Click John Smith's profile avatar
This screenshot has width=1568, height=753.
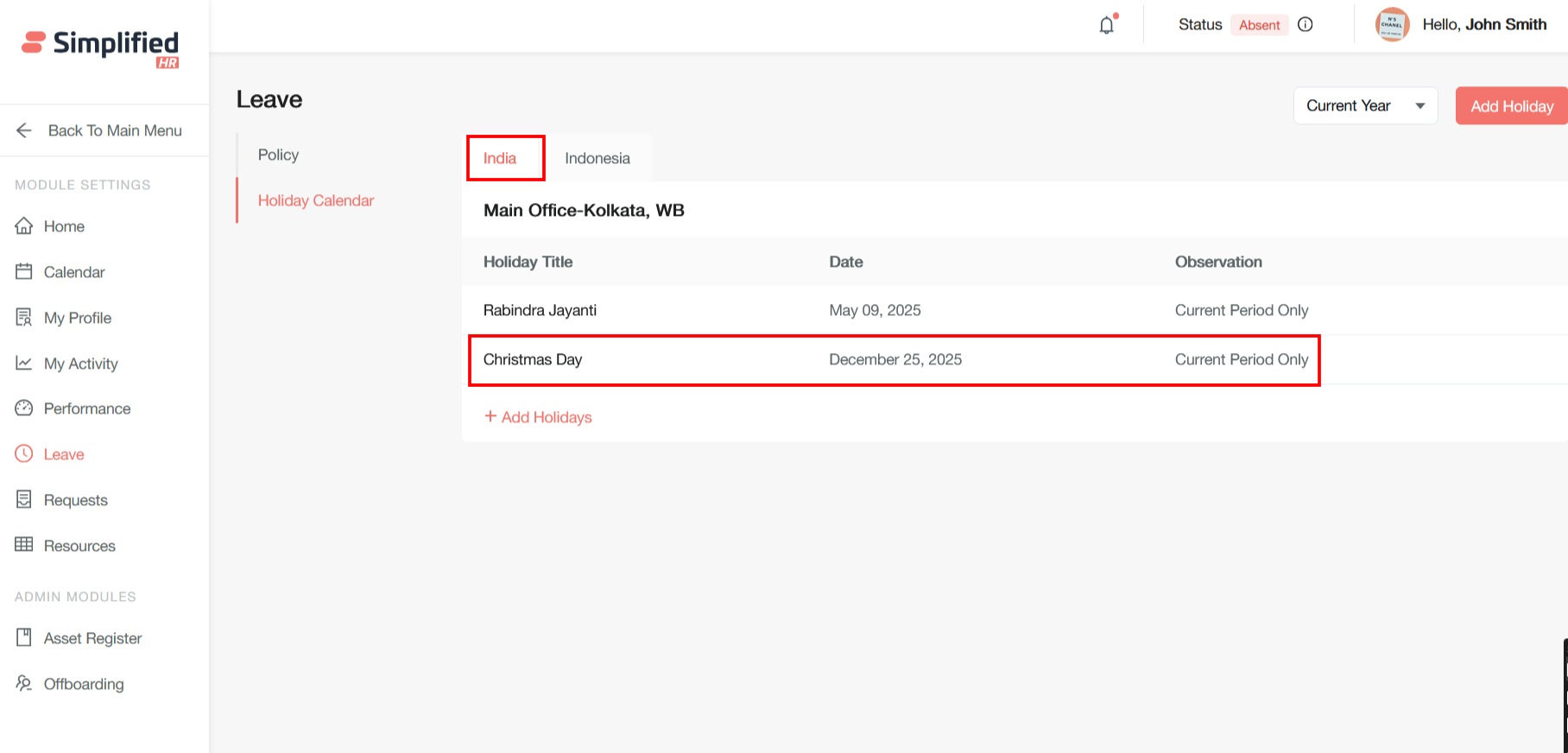[x=1392, y=25]
